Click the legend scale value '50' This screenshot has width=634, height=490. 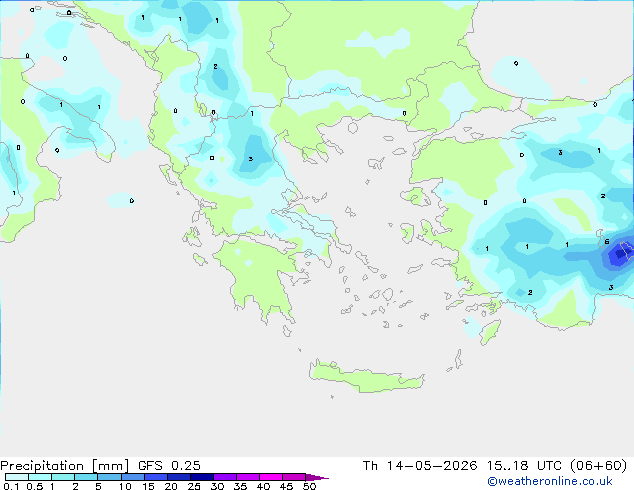tap(310, 486)
